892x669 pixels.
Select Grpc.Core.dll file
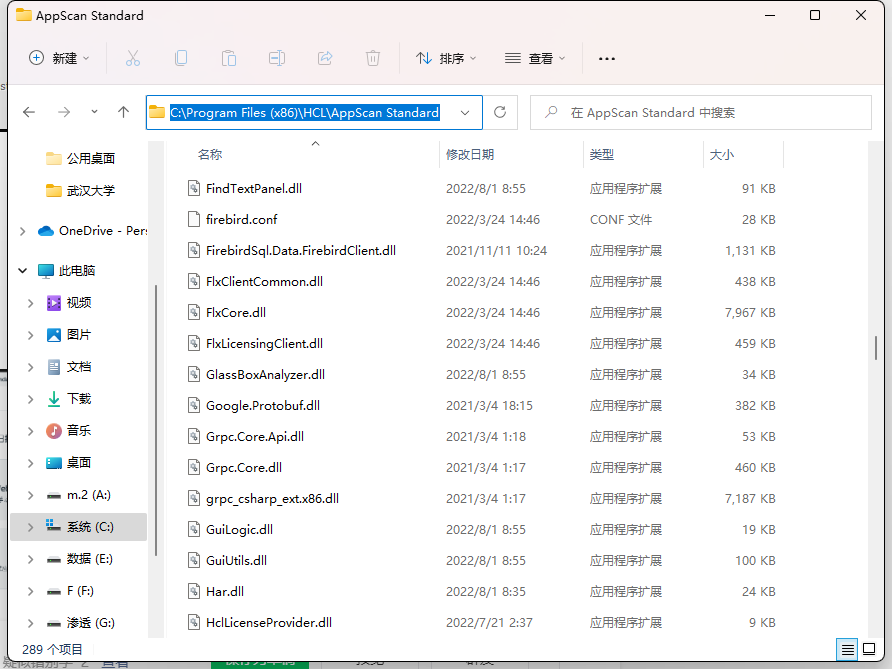[243, 468]
